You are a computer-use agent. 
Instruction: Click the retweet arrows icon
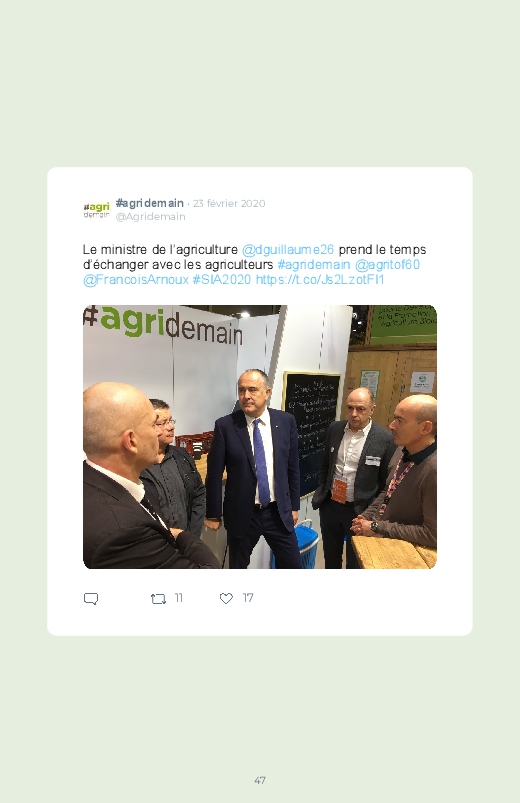click(x=158, y=599)
